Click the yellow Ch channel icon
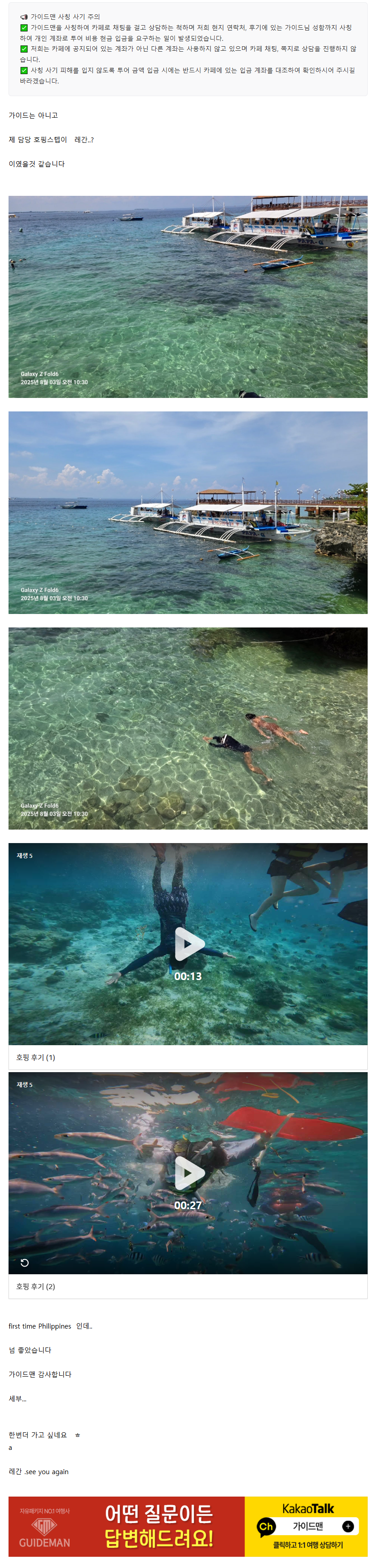The image size is (378, 1568). pyautogui.click(x=266, y=1526)
